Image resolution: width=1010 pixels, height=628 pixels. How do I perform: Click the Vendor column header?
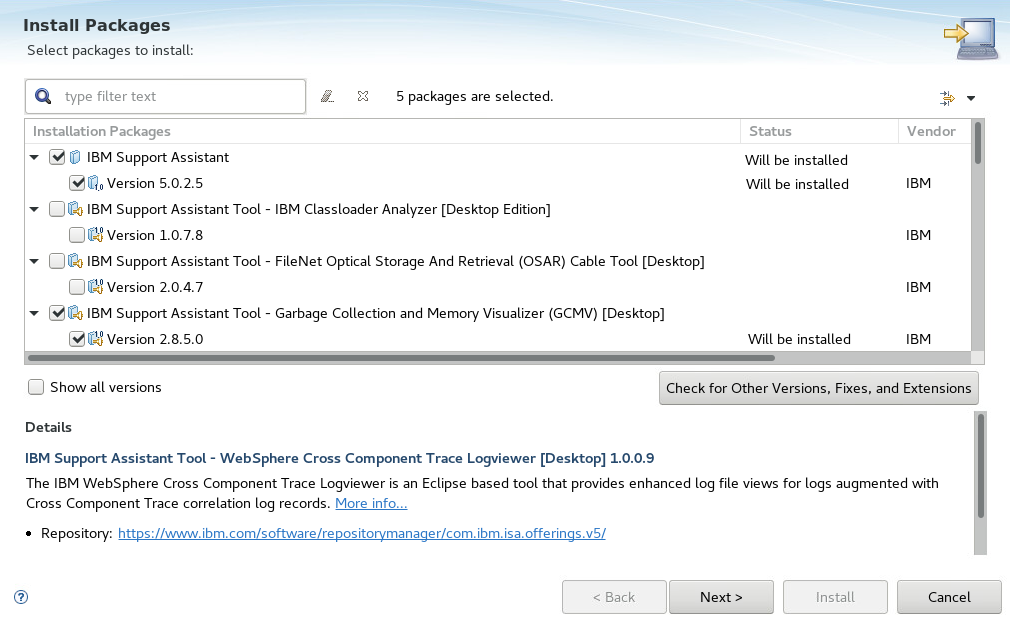coord(934,131)
